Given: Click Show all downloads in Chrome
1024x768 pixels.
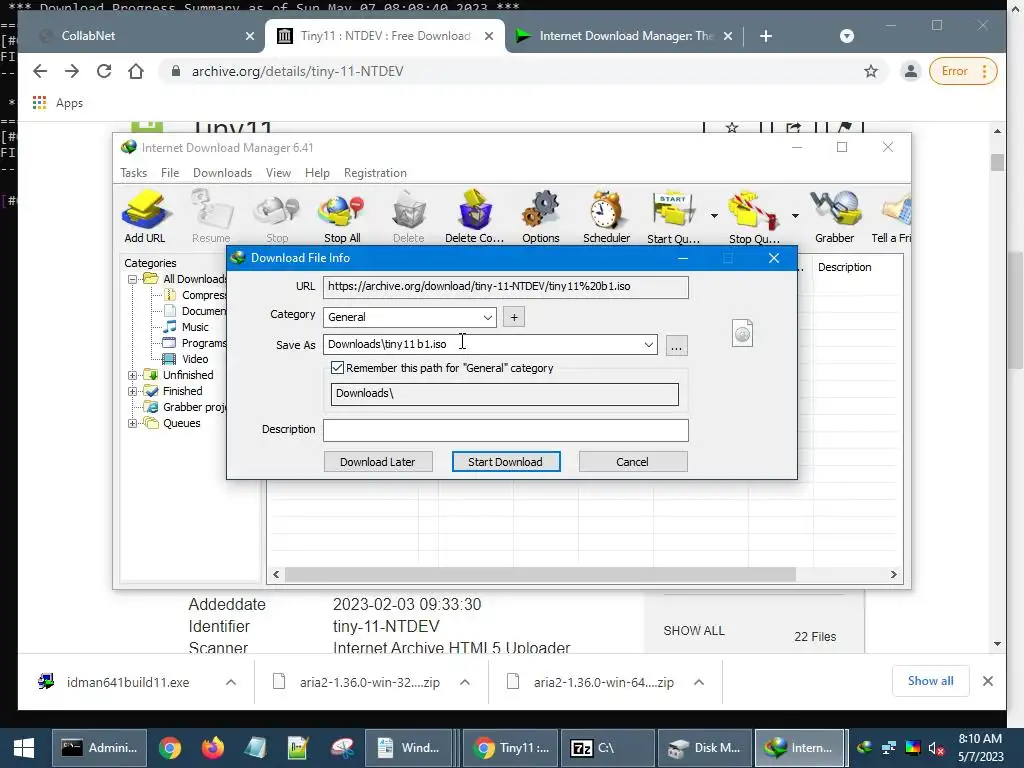Looking at the screenshot, I should (930, 681).
